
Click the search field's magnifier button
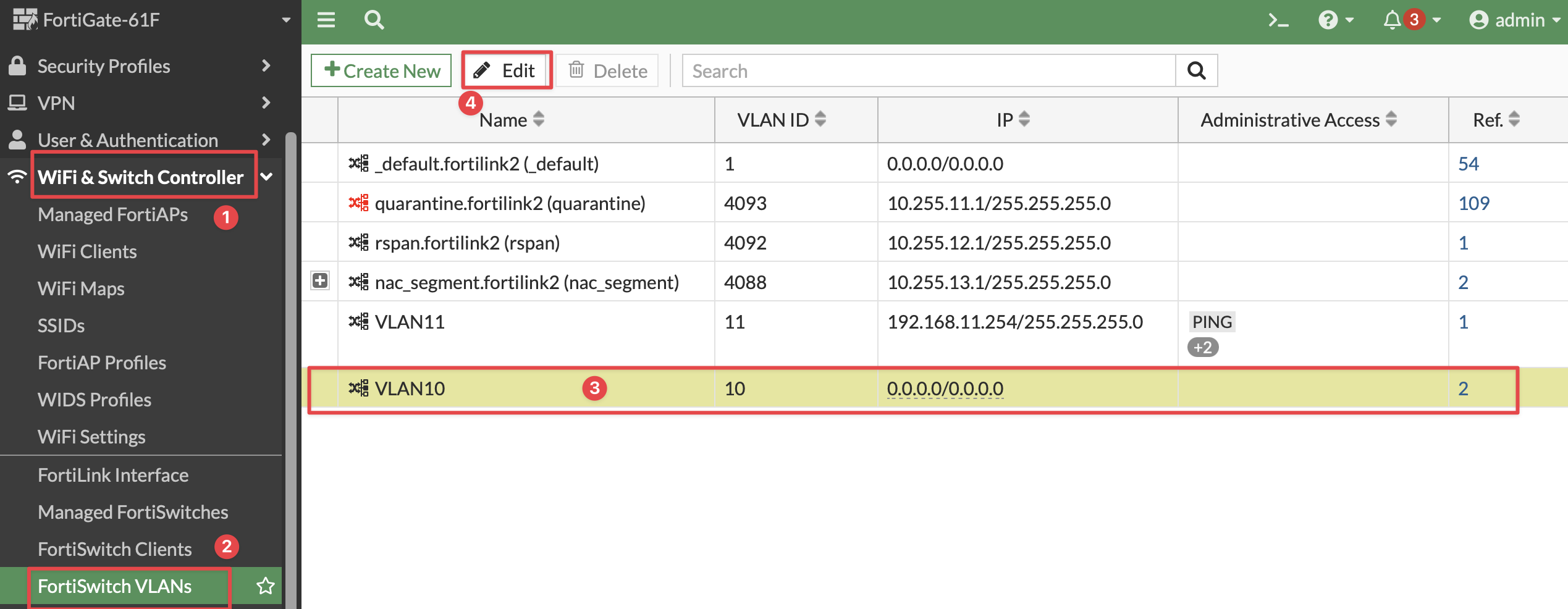[x=1197, y=70]
